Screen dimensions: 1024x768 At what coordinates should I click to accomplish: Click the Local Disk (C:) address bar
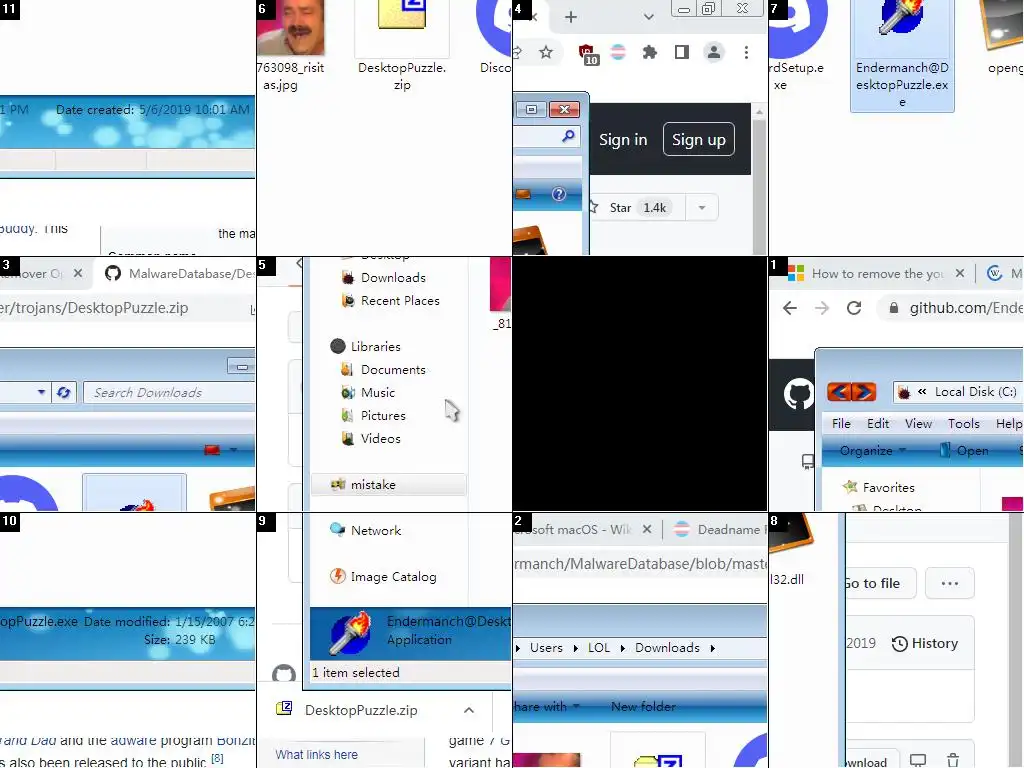point(957,392)
